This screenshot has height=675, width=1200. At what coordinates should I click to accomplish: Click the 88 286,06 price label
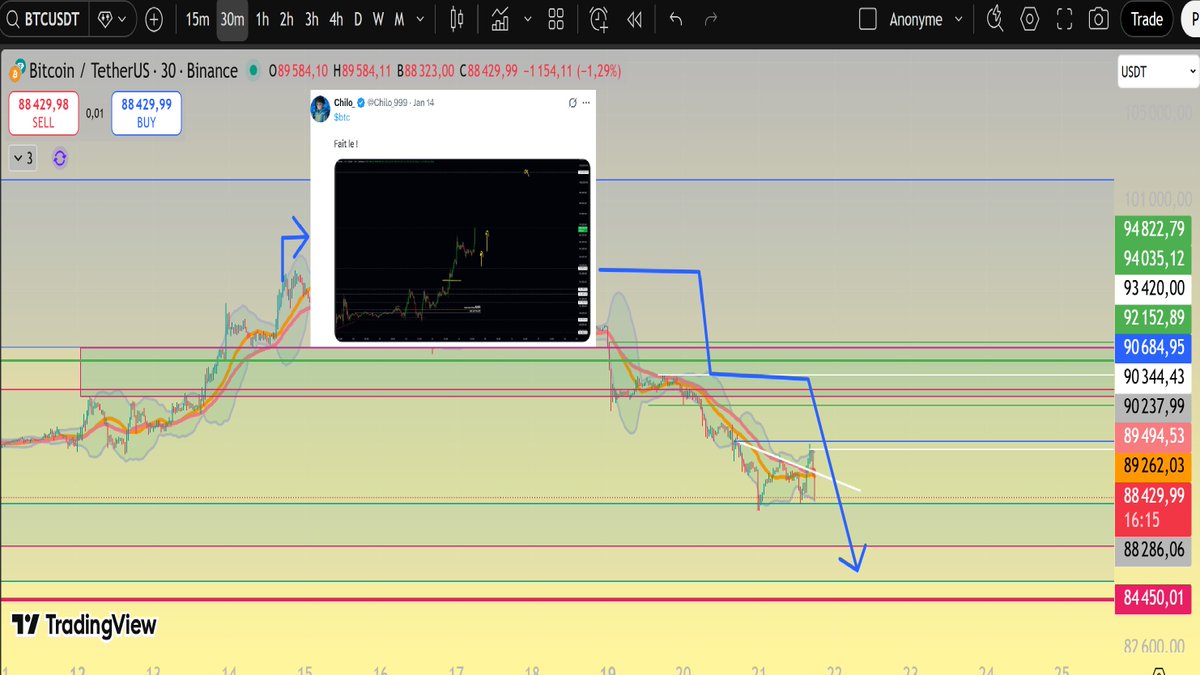point(1153,549)
